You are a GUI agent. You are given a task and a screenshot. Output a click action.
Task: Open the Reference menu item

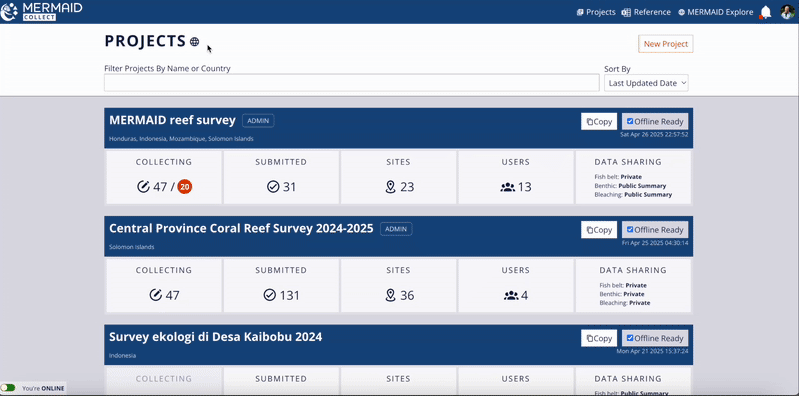click(646, 12)
